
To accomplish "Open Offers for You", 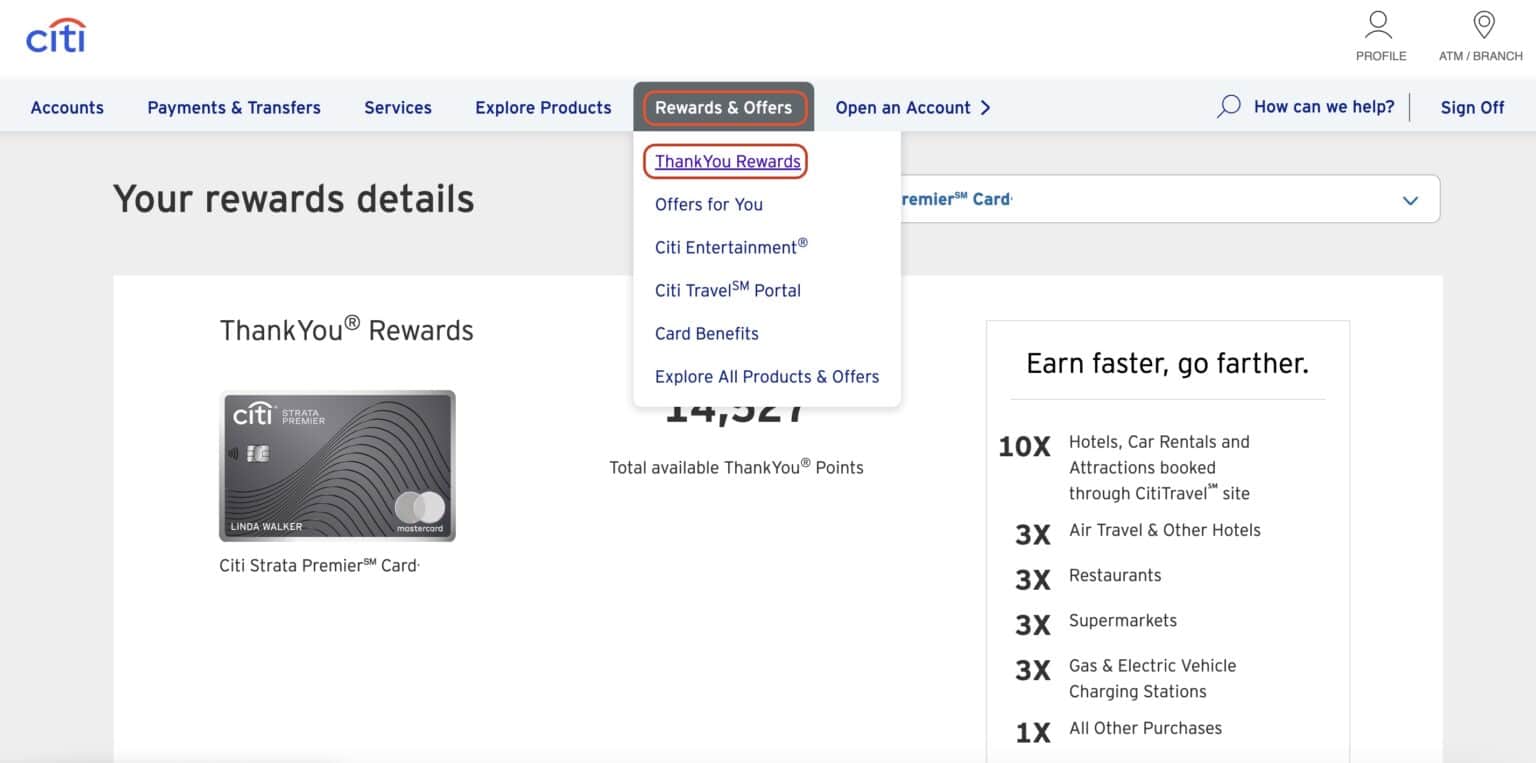I will (708, 204).
